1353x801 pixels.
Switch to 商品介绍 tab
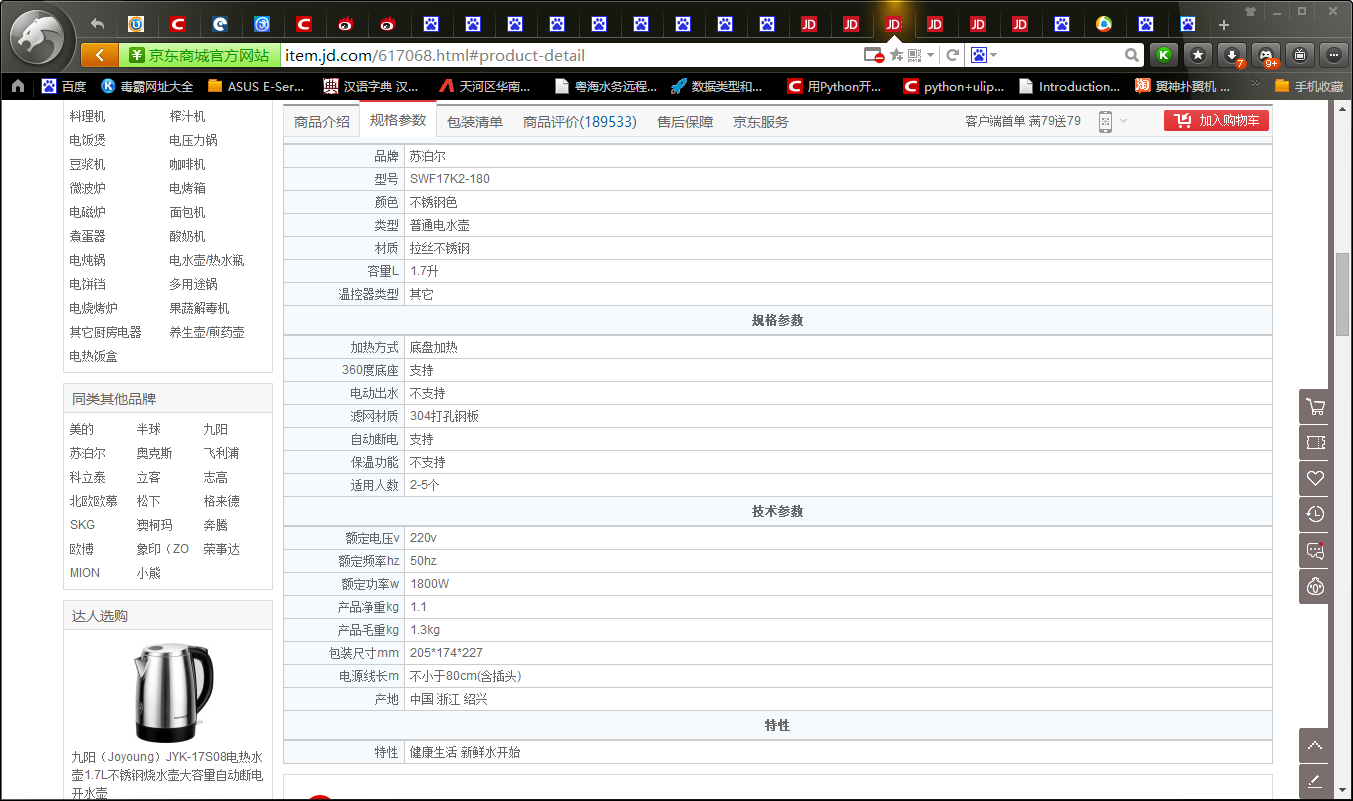(322, 121)
